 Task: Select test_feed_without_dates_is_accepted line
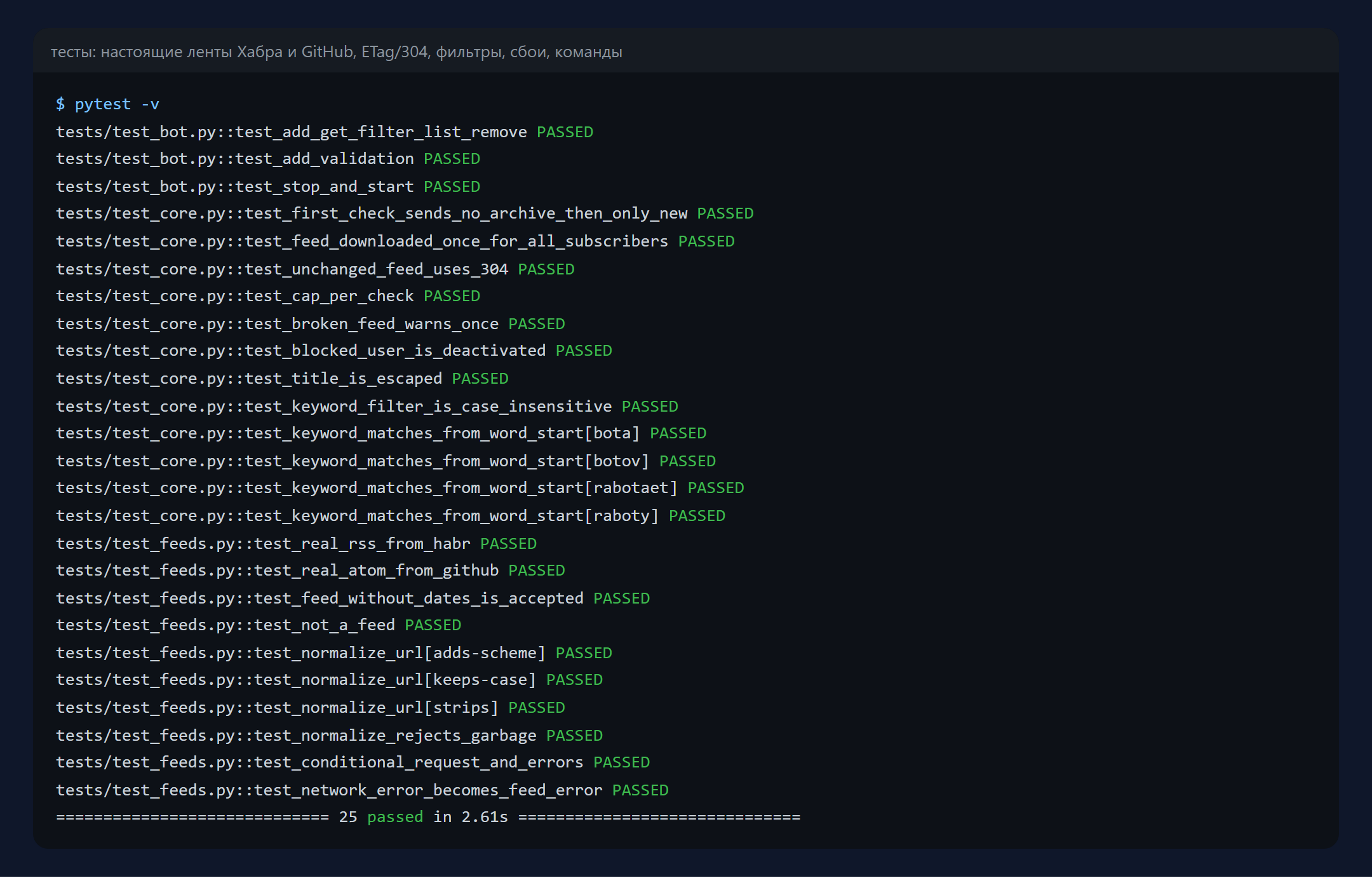(353, 598)
